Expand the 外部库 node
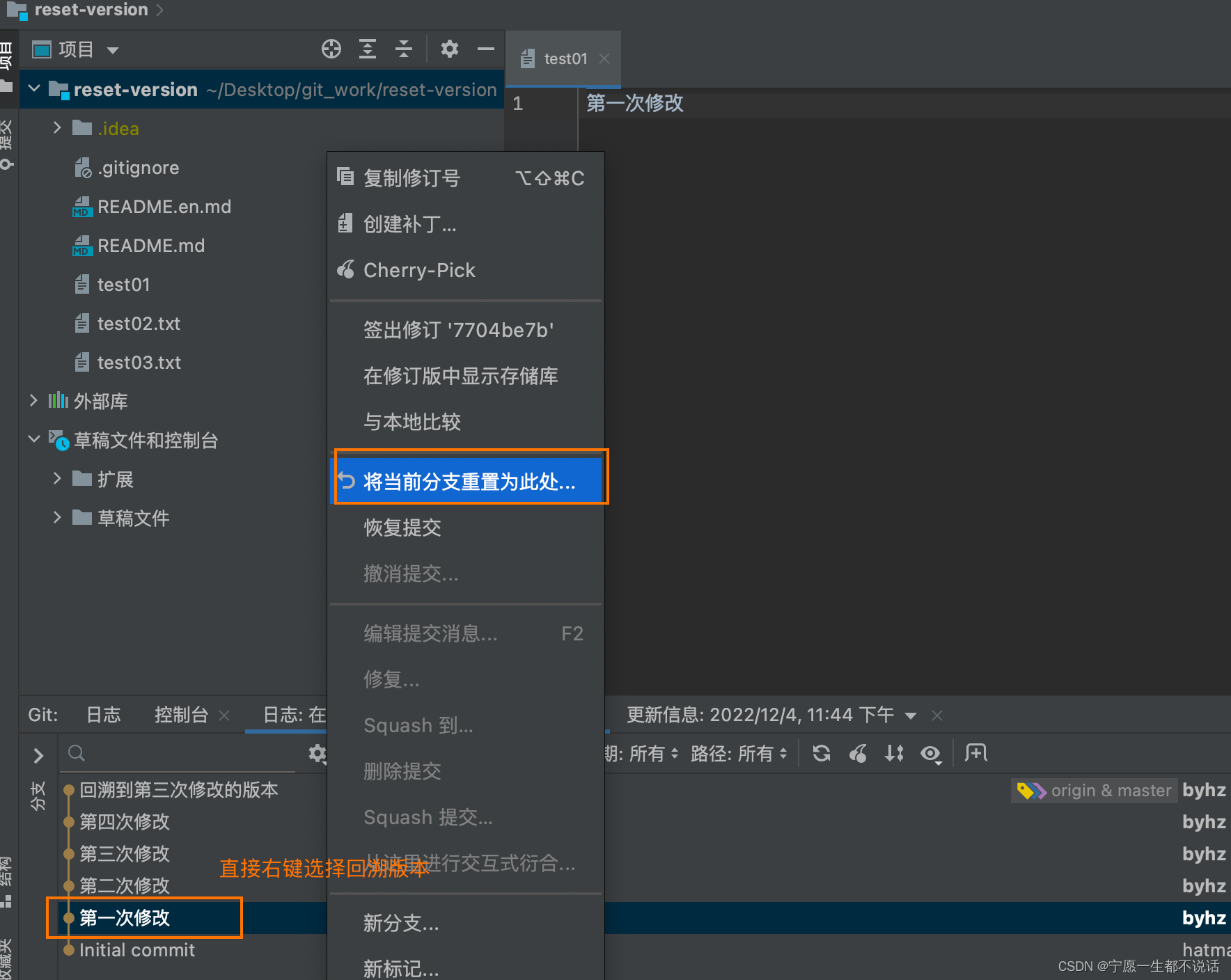Screen dimensions: 1231x980 tap(33, 400)
